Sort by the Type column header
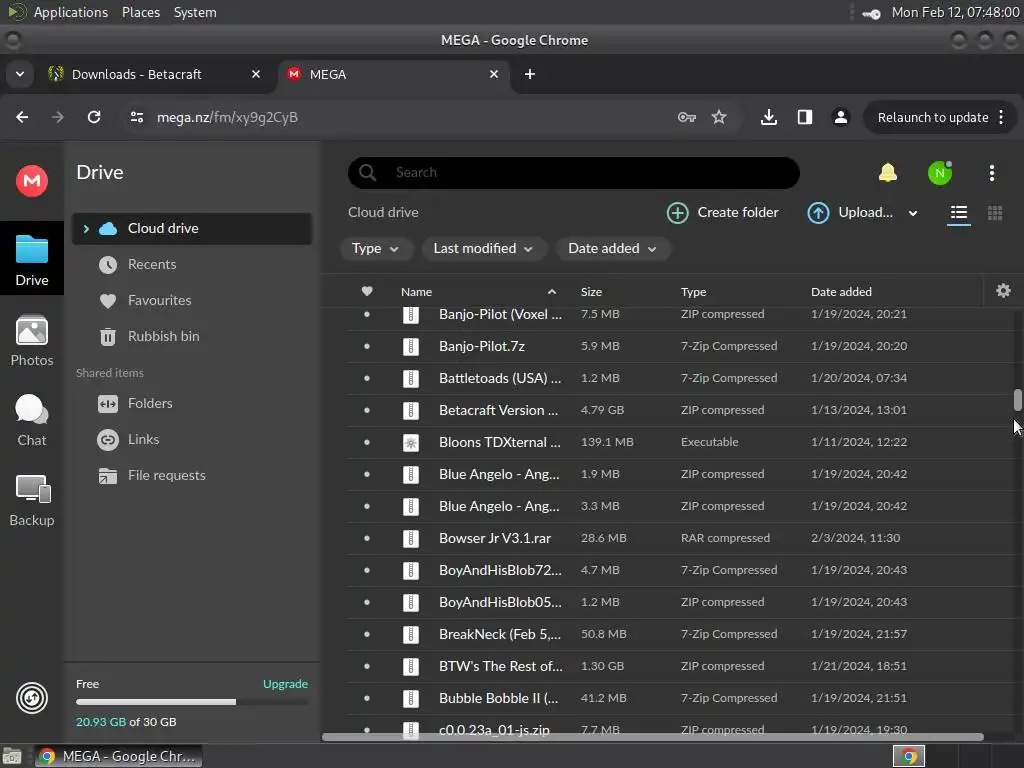This screenshot has height=768, width=1024. point(693,292)
